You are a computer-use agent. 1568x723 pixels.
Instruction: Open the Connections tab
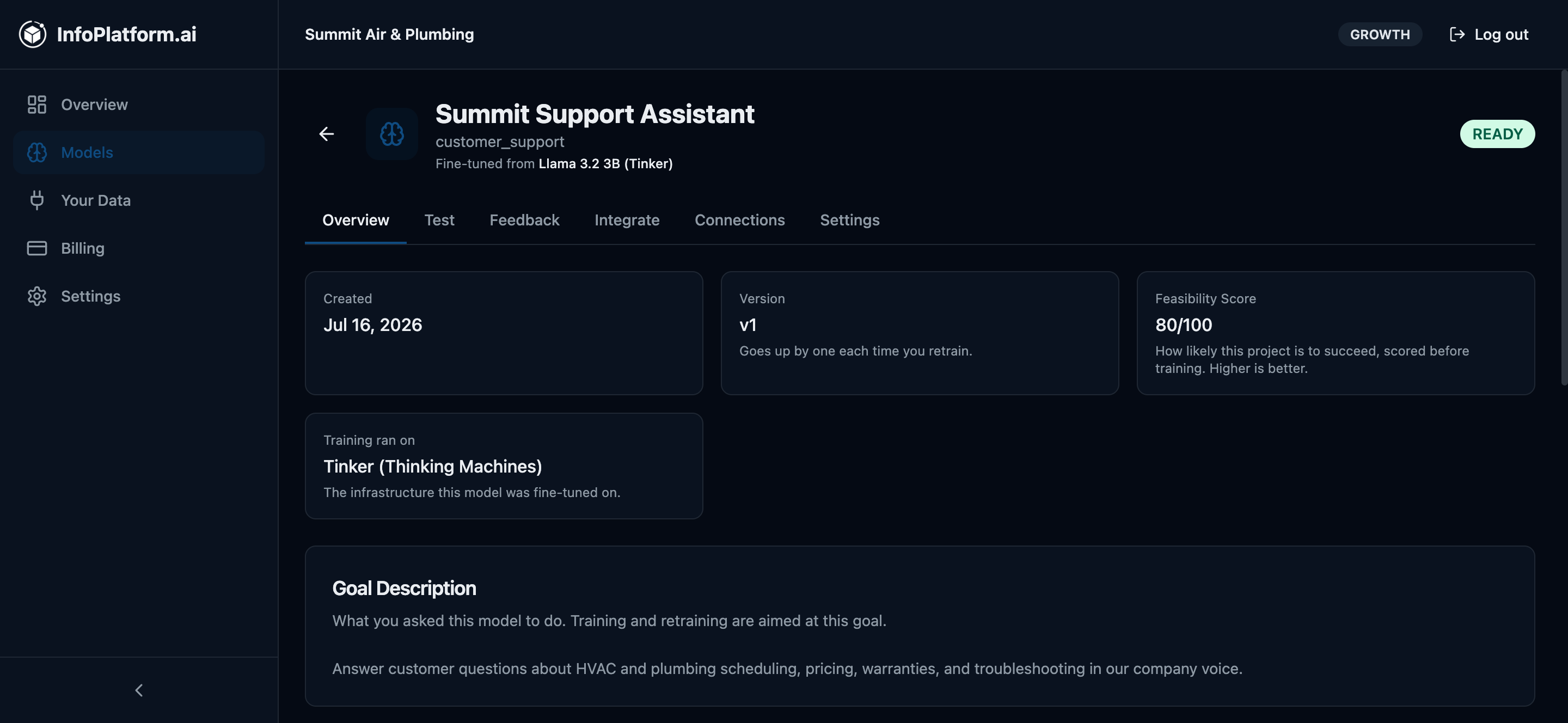point(739,220)
